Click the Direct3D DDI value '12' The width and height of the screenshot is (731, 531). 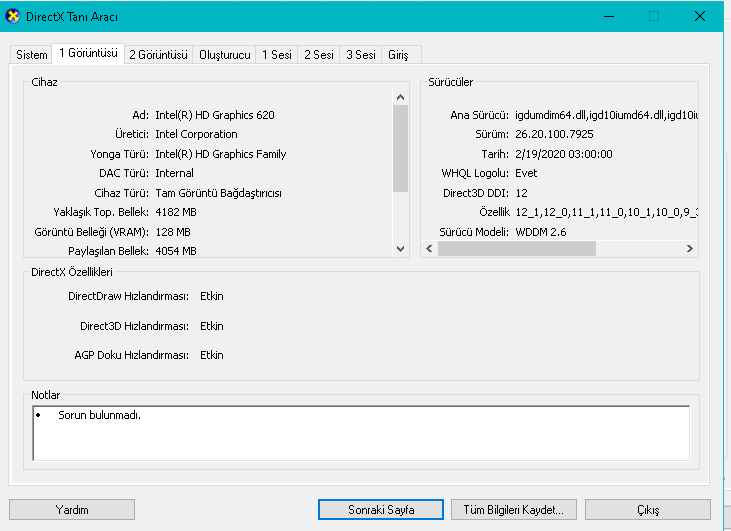coord(521,193)
